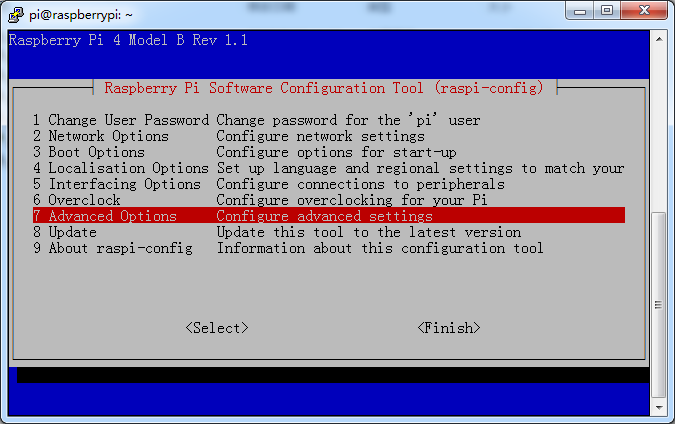The height and width of the screenshot is (424, 675).
Task: Click the PuTTY icon in the title bar
Action: (15, 15)
